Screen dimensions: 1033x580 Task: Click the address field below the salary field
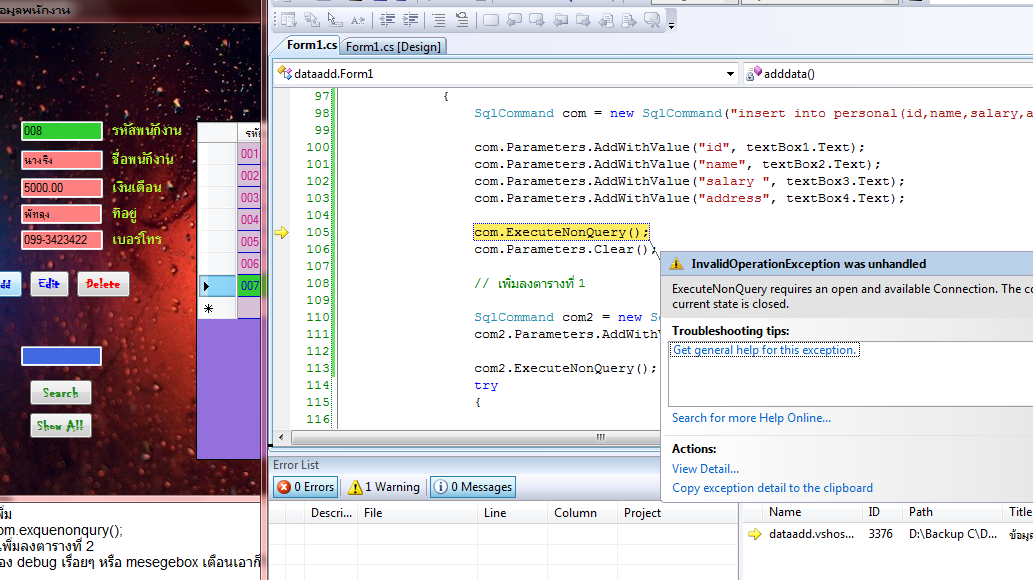[61, 214]
